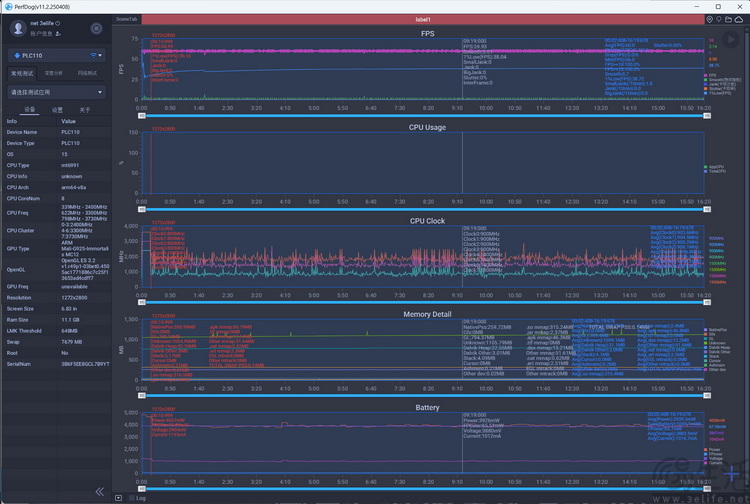Viewport: 750px width, 504px height.
Task: Click the play button on the FPS chart
Action: click(730, 39)
